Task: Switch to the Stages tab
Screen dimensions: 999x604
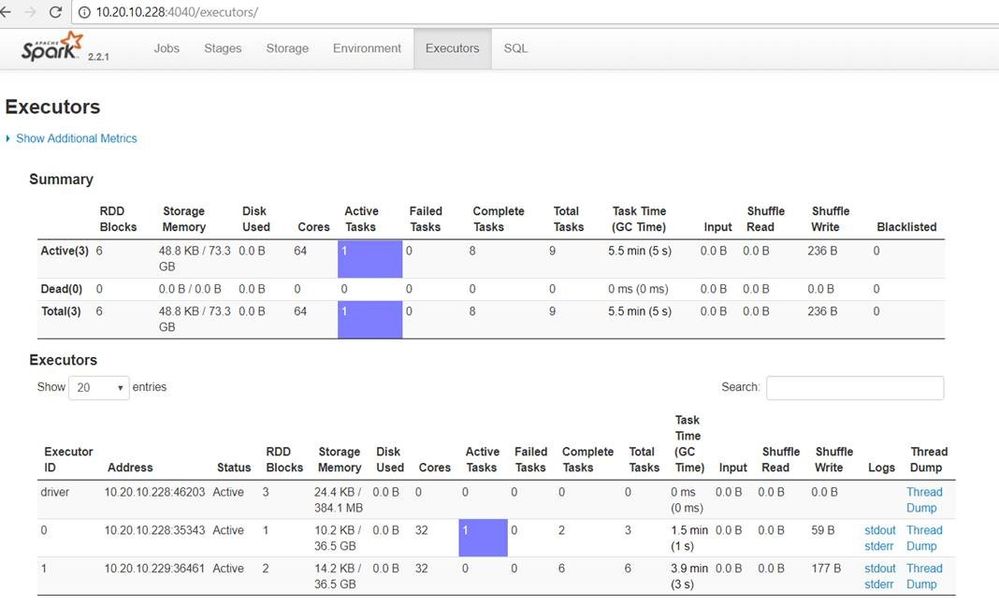Action: tap(222, 49)
